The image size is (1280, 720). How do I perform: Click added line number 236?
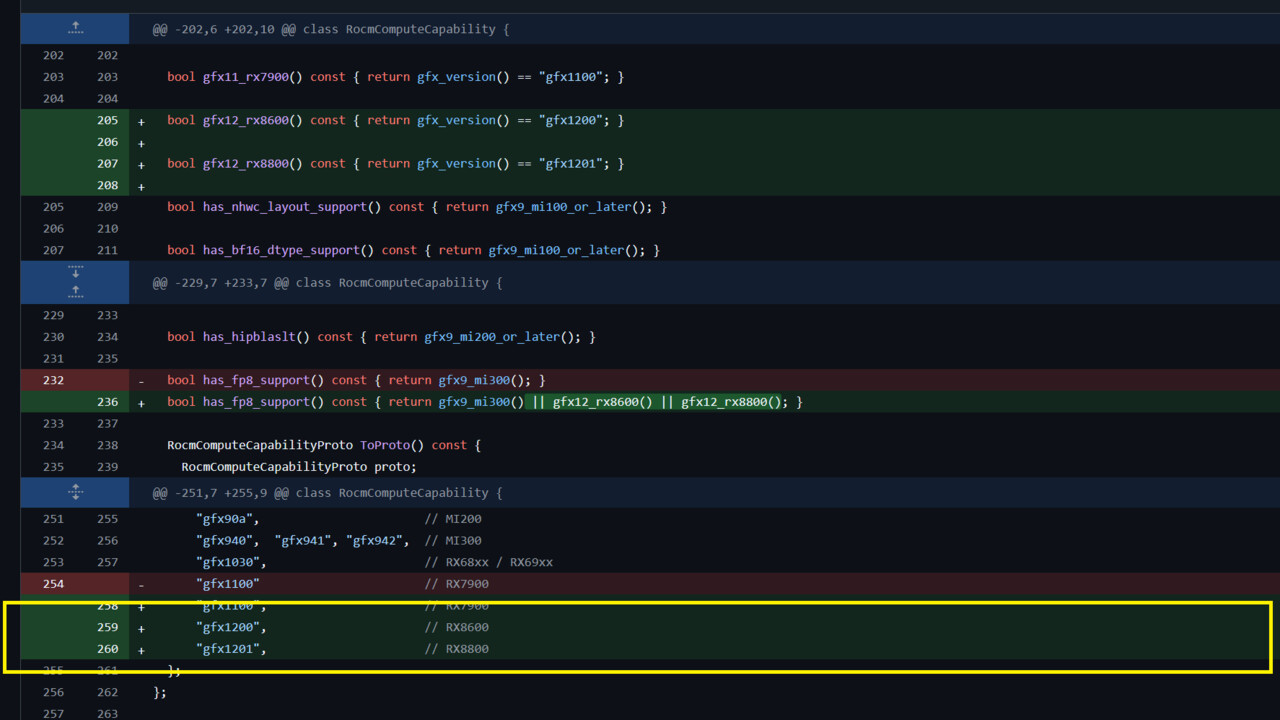[x=107, y=402]
